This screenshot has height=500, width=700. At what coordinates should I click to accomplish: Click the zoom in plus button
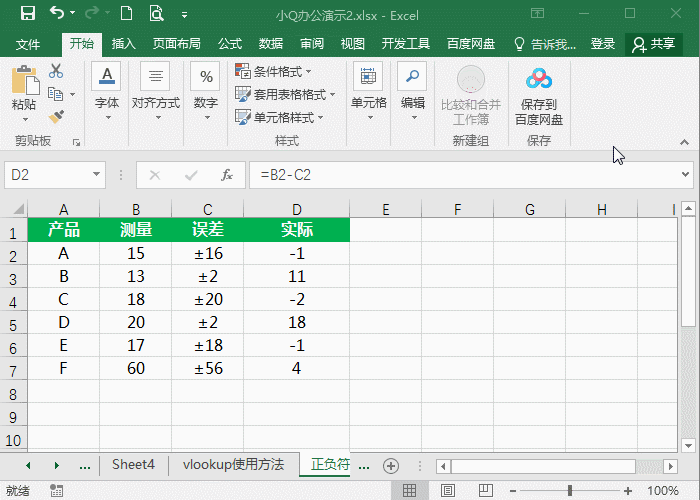(x=628, y=491)
